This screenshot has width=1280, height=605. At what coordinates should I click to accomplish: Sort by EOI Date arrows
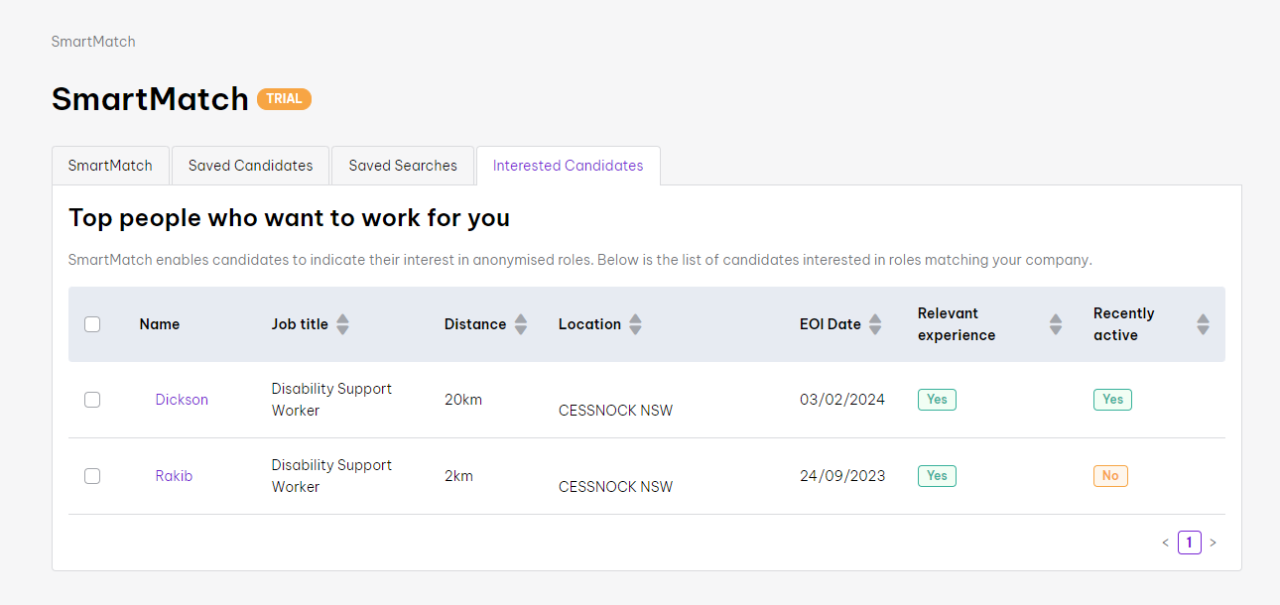click(x=875, y=324)
